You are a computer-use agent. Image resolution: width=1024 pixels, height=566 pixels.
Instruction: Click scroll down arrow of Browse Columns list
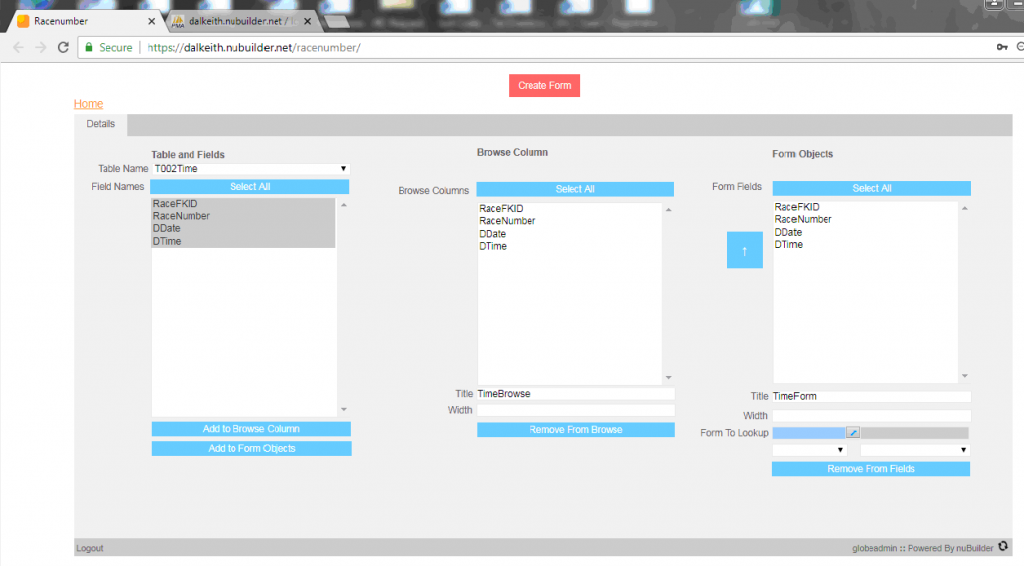pyautogui.click(x=668, y=377)
